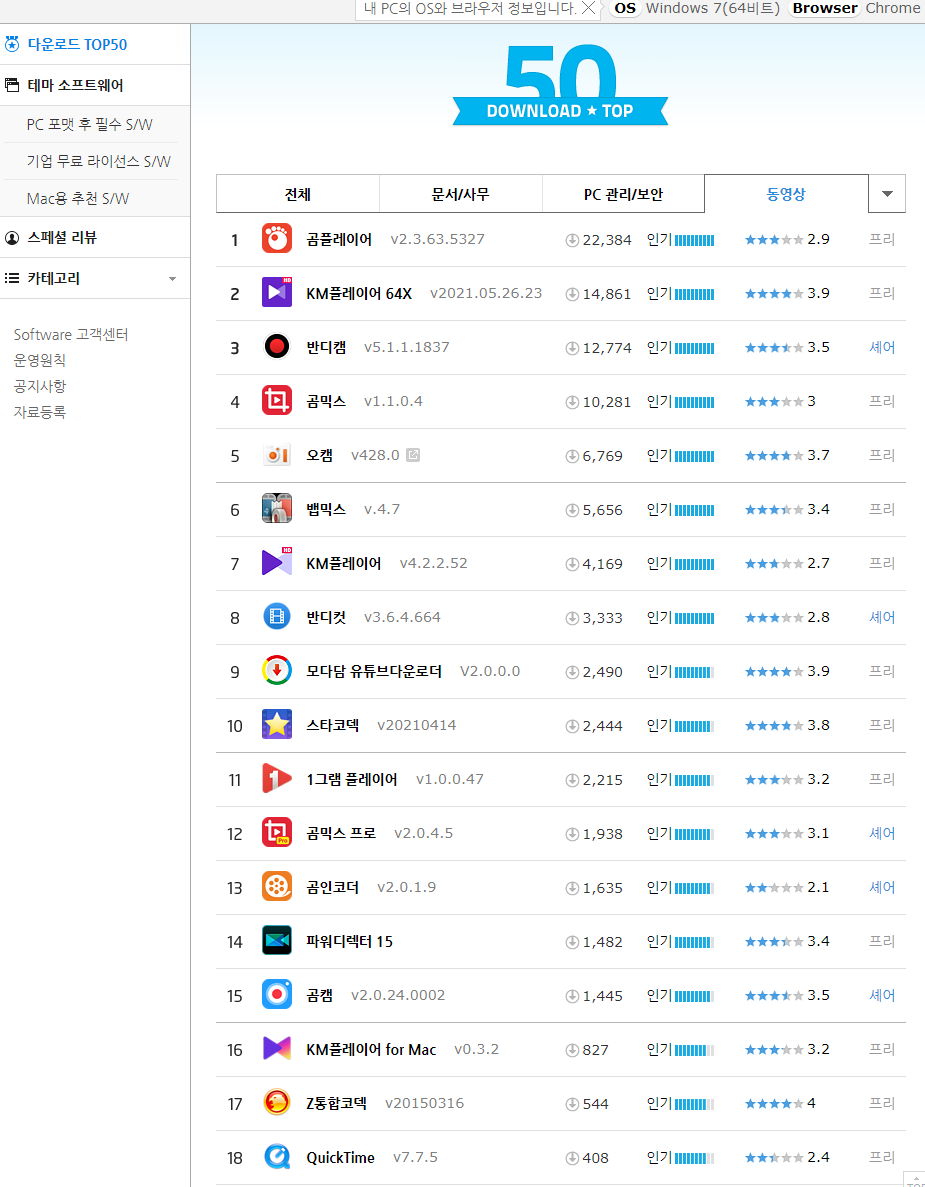925x1187 pixels.
Task: Click the KM플레이어 v4.2.2.52 app icon
Action: pyautogui.click(x=276, y=562)
